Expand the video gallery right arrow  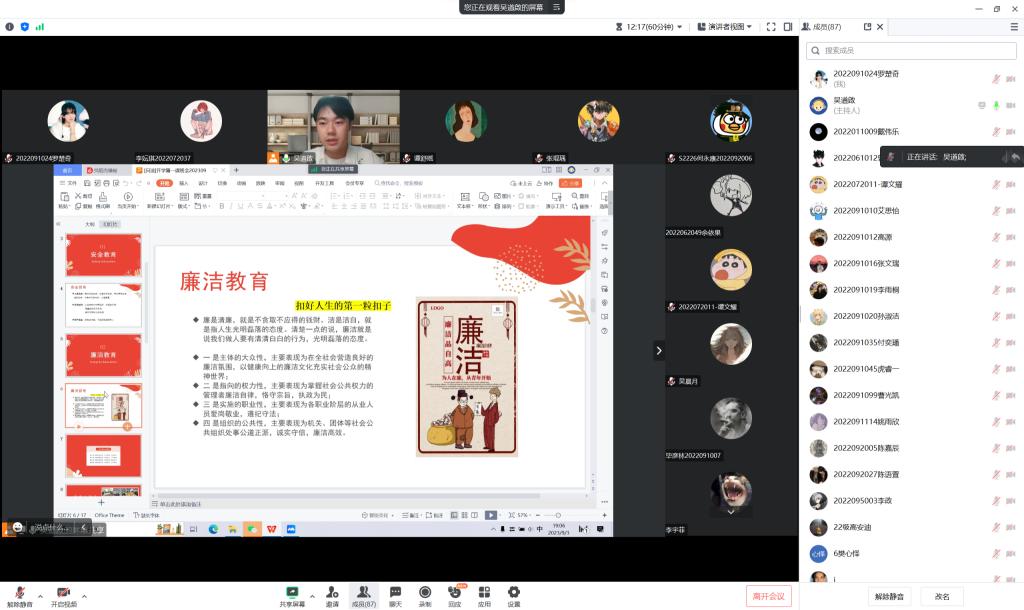[658, 351]
